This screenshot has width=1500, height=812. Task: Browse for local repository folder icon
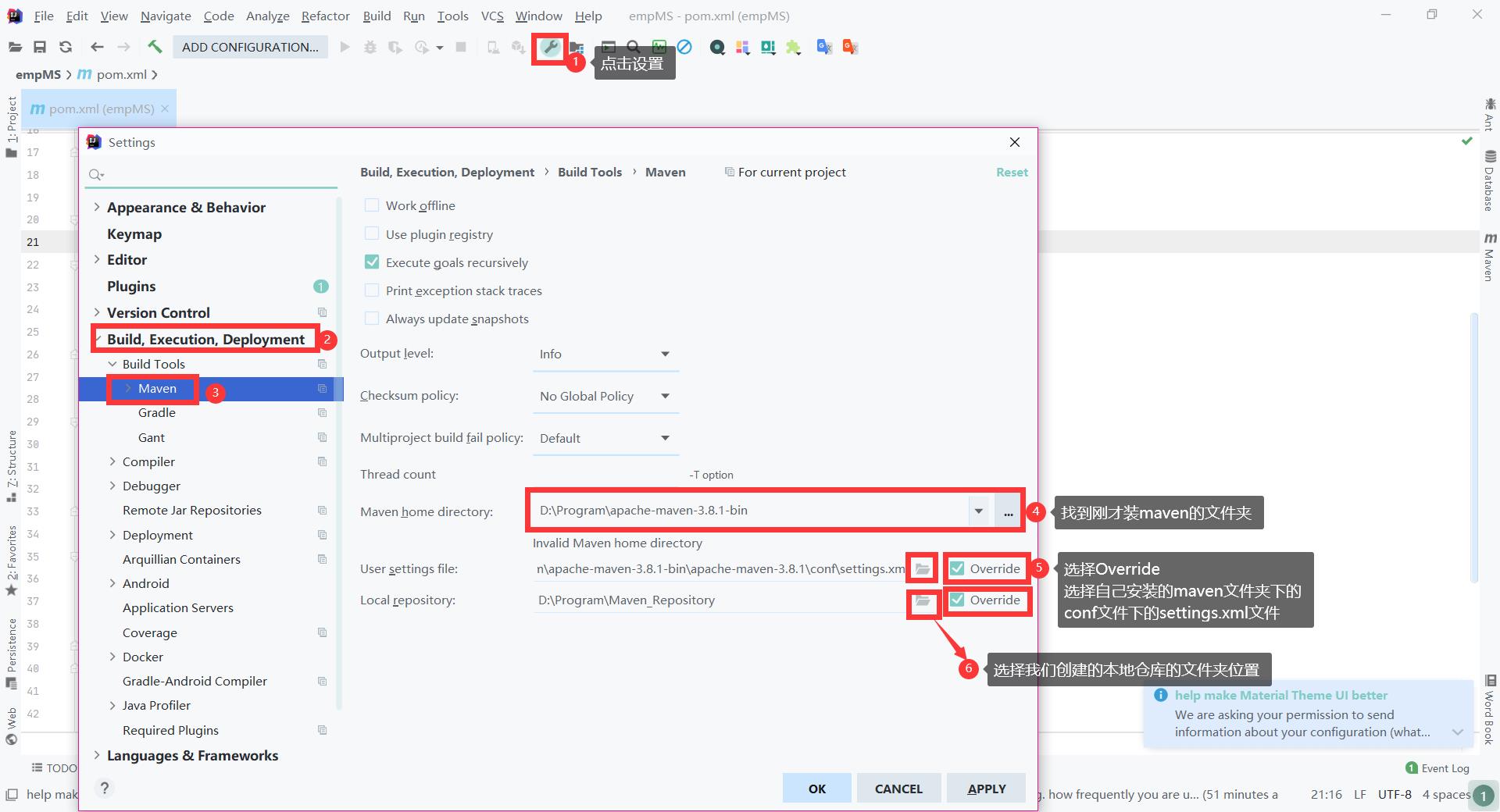(923, 600)
